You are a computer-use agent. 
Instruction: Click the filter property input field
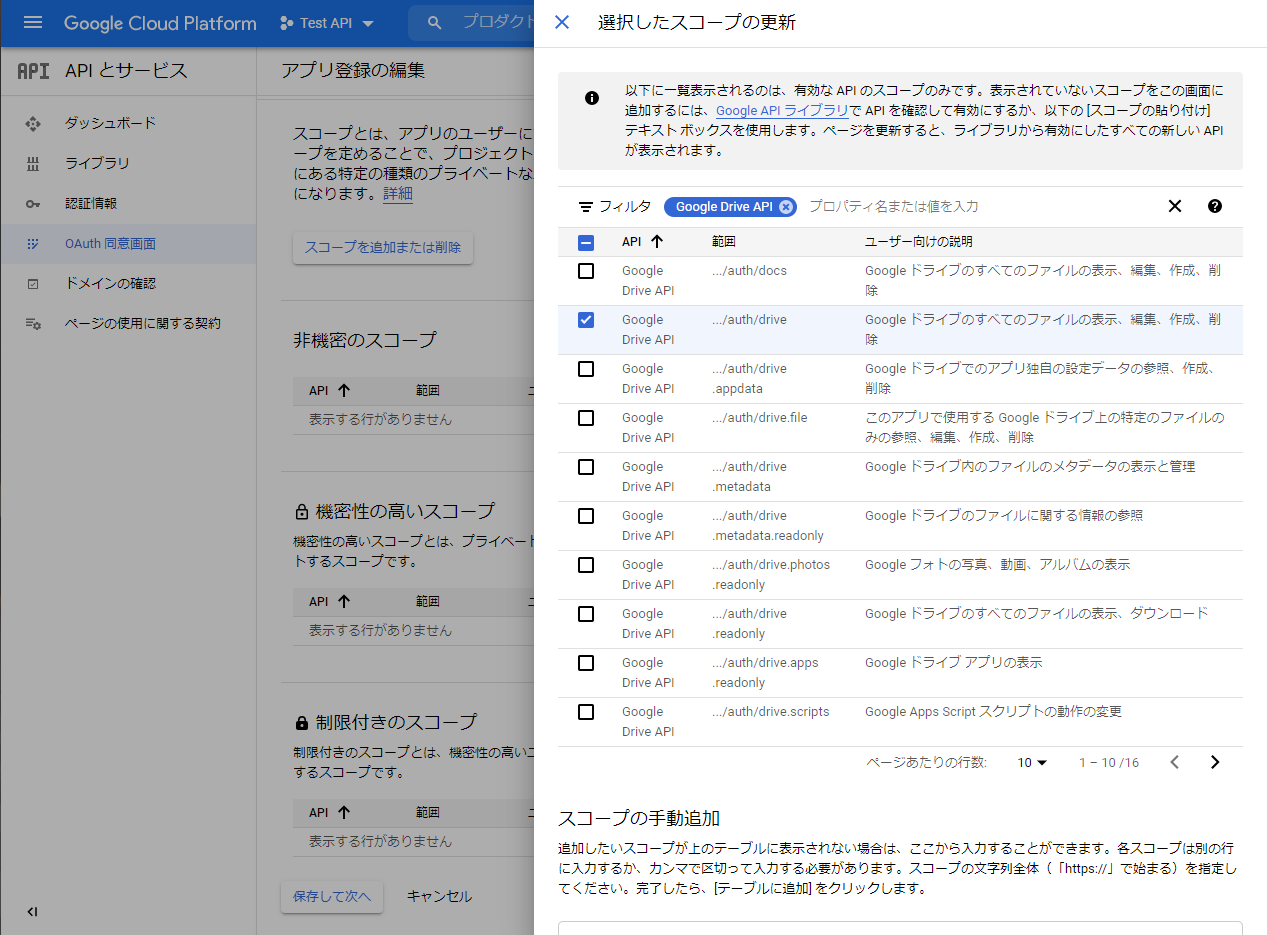click(980, 206)
